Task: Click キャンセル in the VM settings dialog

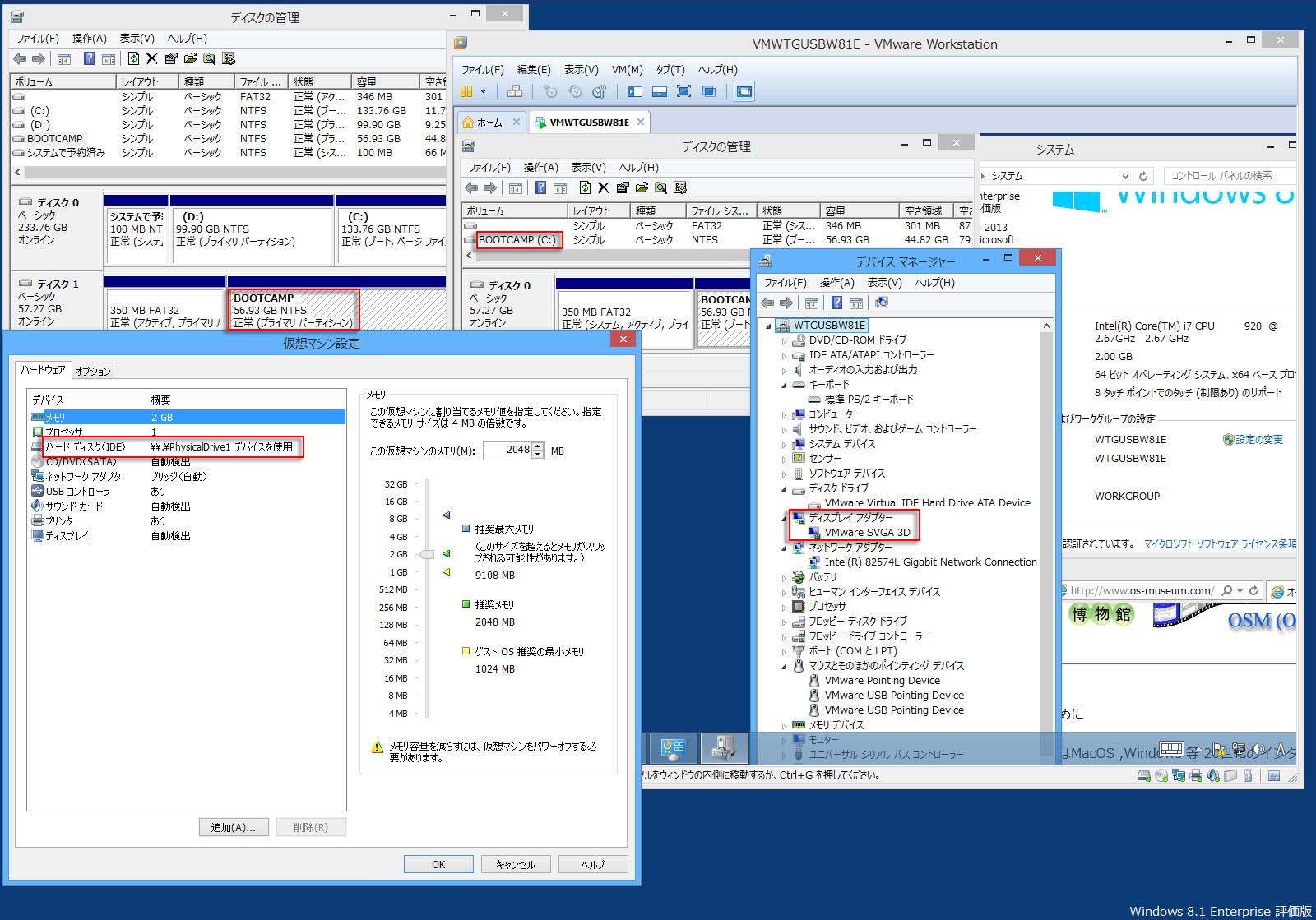Action: click(x=516, y=864)
